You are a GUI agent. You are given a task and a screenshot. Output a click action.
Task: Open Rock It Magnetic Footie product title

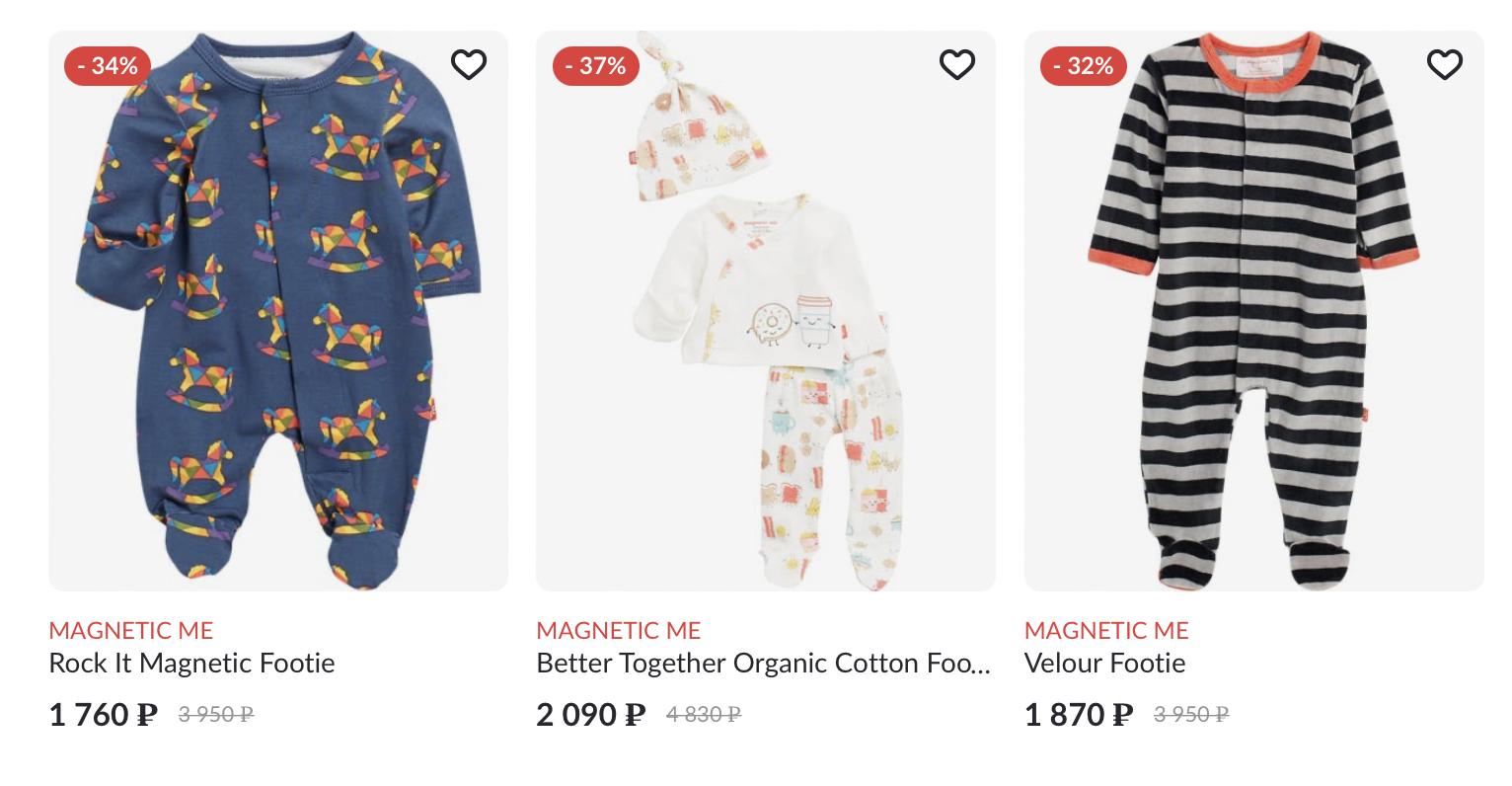[191, 664]
